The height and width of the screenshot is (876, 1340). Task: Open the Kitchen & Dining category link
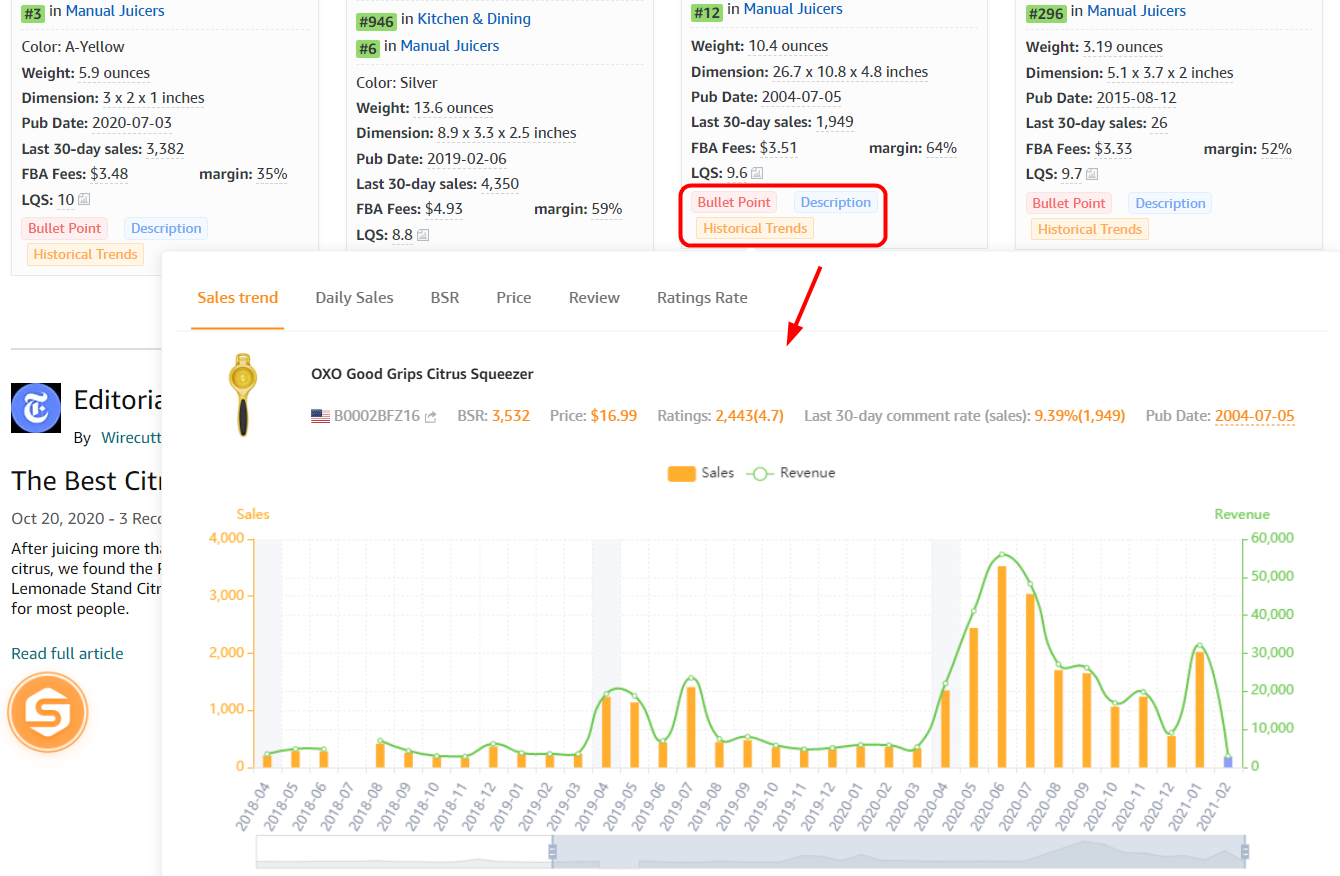[474, 19]
